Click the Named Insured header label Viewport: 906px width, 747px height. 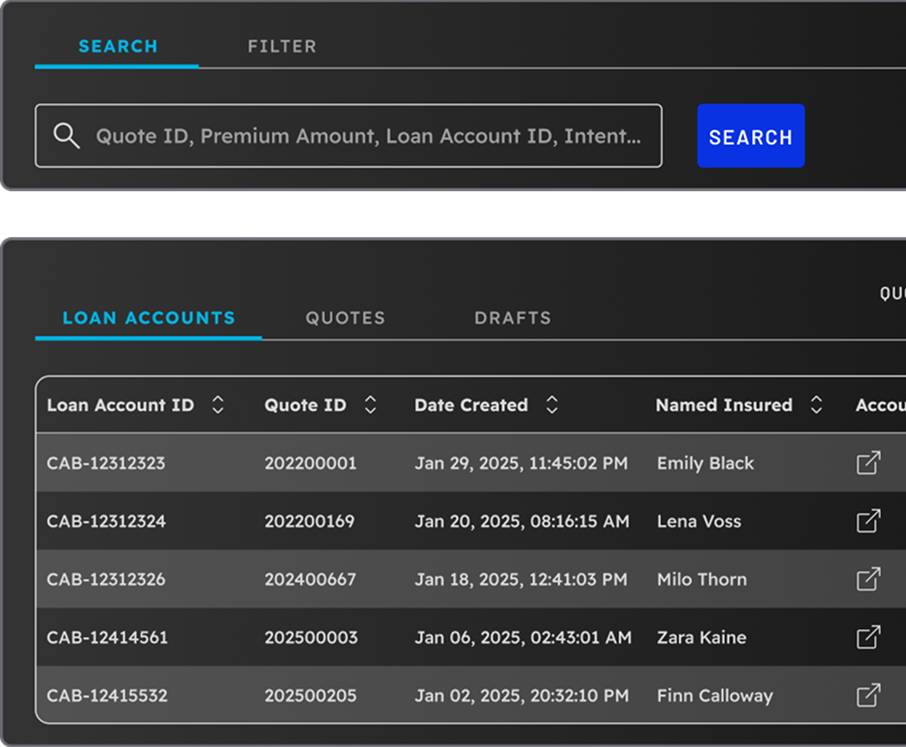pyautogui.click(x=724, y=405)
